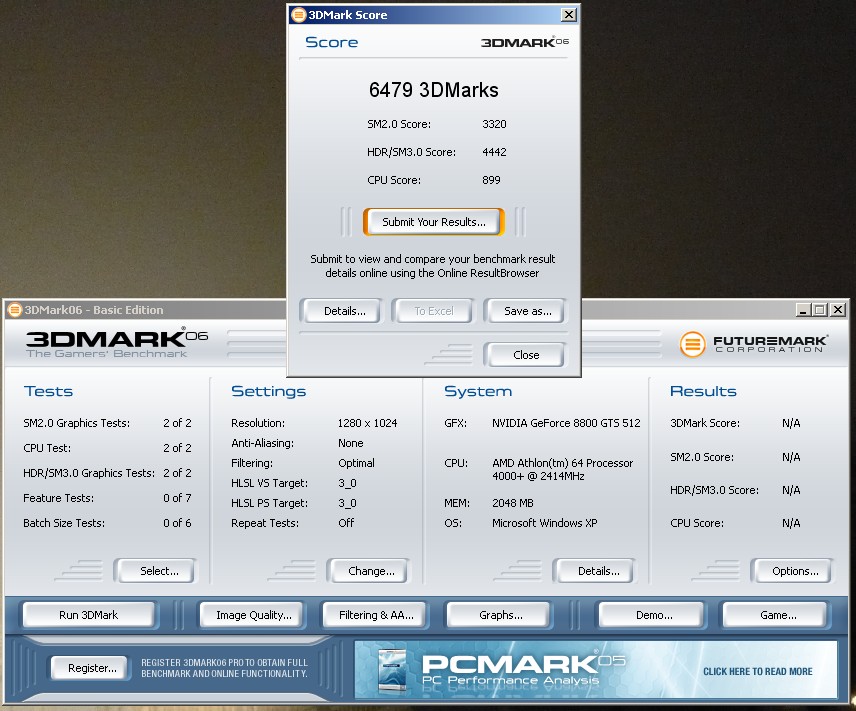The image size is (856, 711).
Task: Click the Repeat Tests value Off
Action: [x=346, y=523]
